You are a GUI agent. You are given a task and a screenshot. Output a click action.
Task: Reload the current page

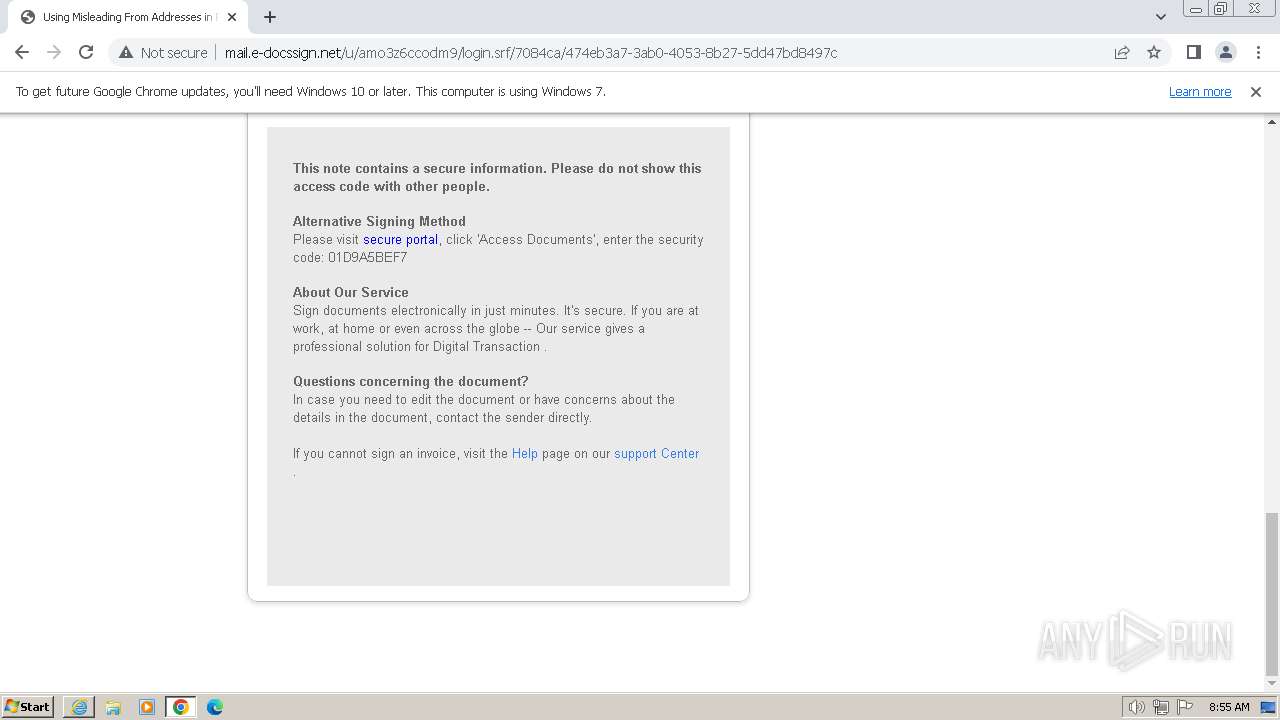click(86, 52)
